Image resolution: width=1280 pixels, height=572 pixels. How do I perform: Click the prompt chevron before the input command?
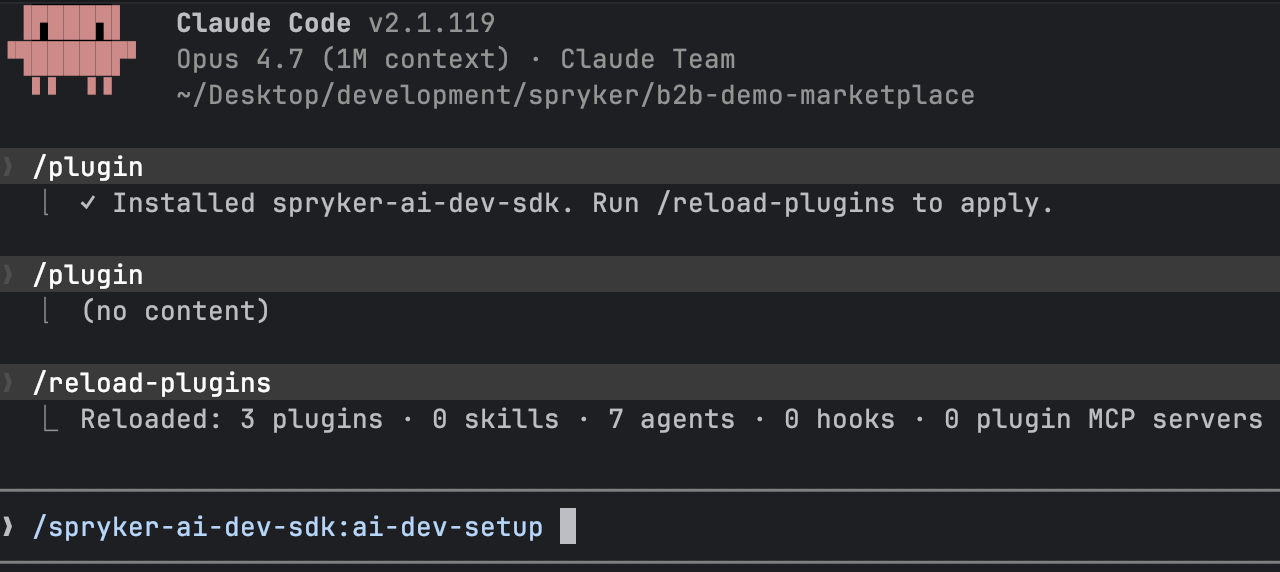point(9,526)
